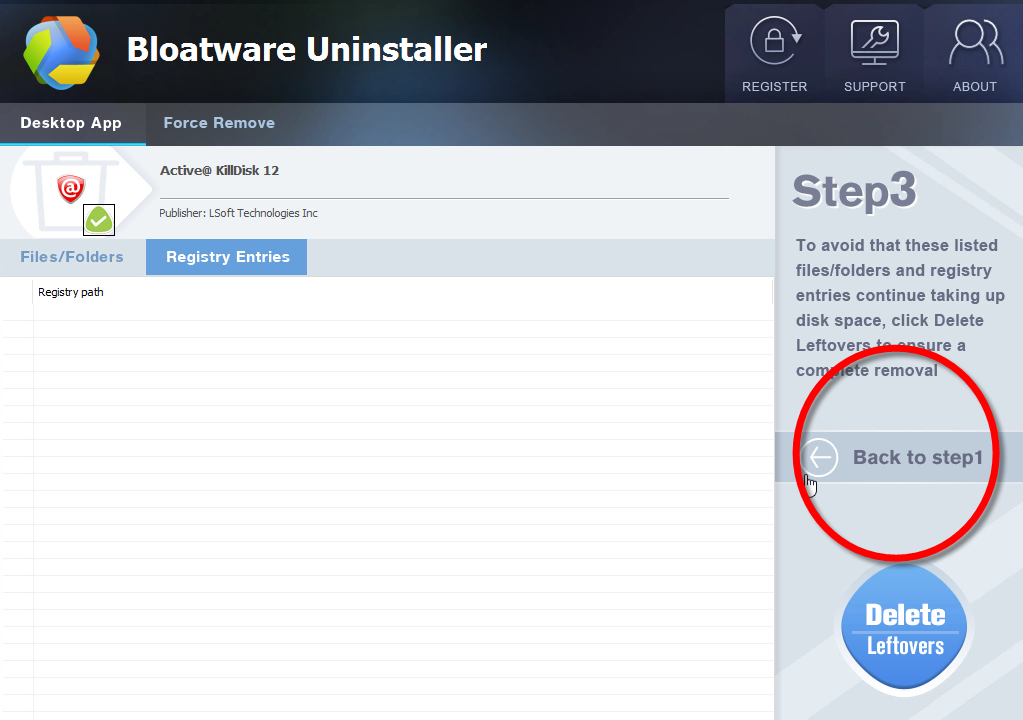Click the Active@ KillDisk red app icon
Viewport: 1023px width, 720px height.
coord(71,188)
